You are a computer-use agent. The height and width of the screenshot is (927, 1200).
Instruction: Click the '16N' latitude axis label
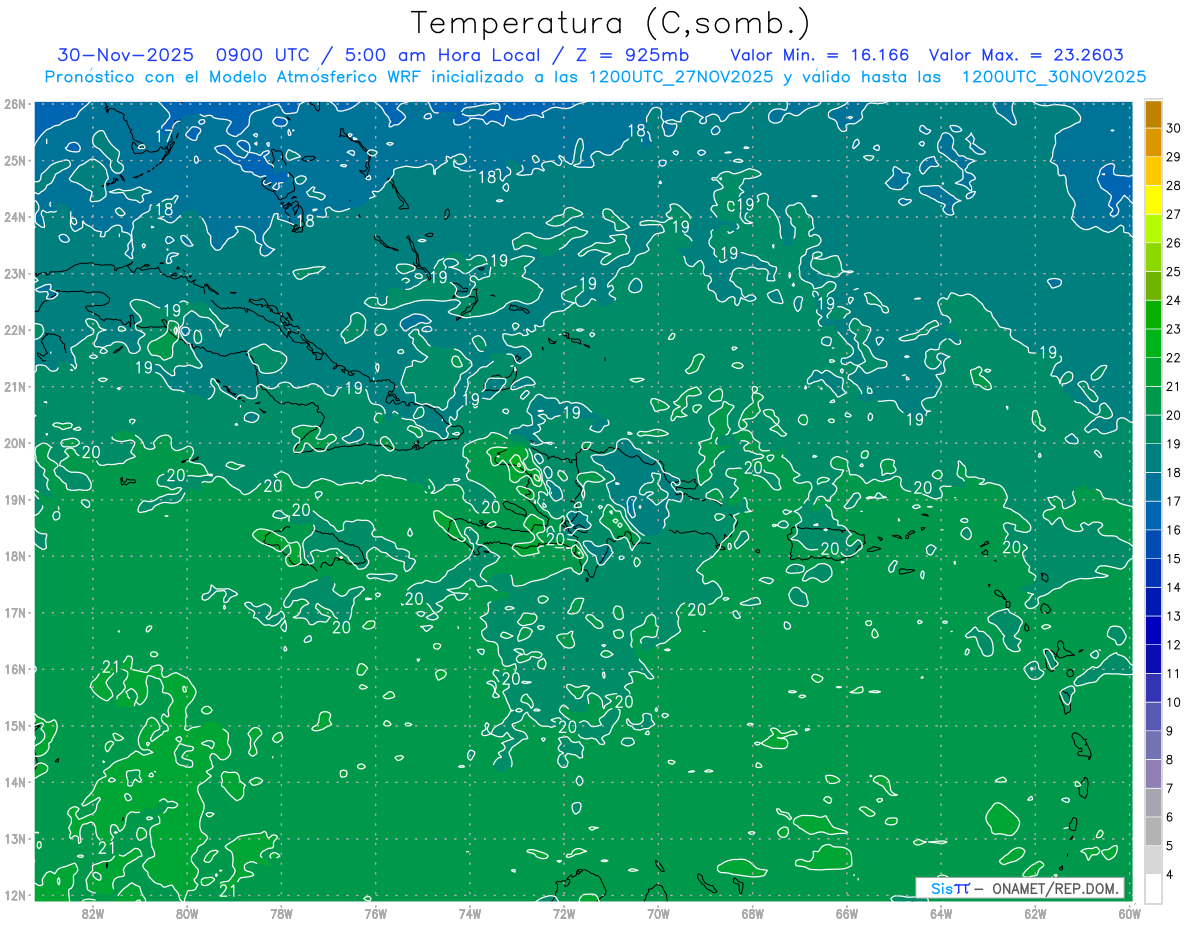pos(15,669)
